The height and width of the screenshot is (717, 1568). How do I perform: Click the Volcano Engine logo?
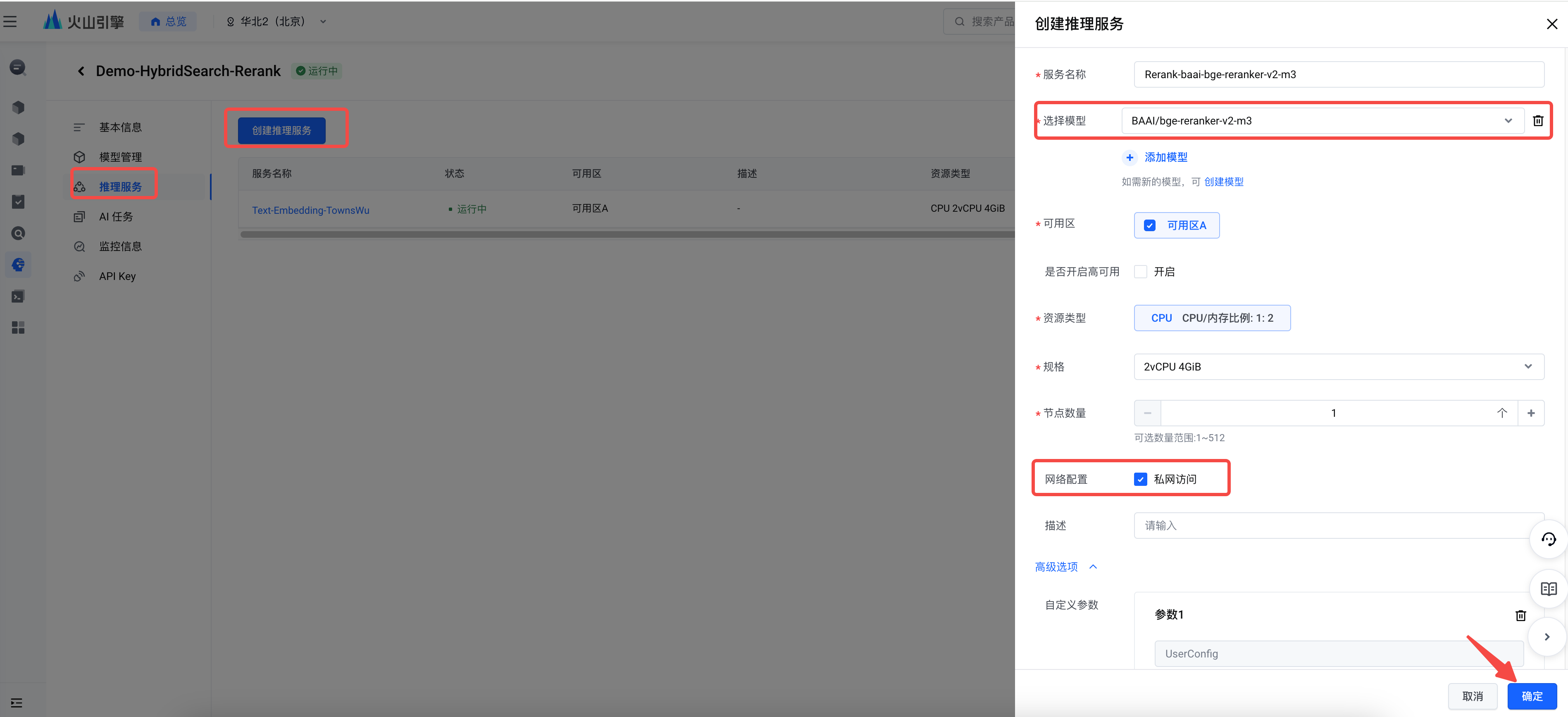[x=84, y=22]
